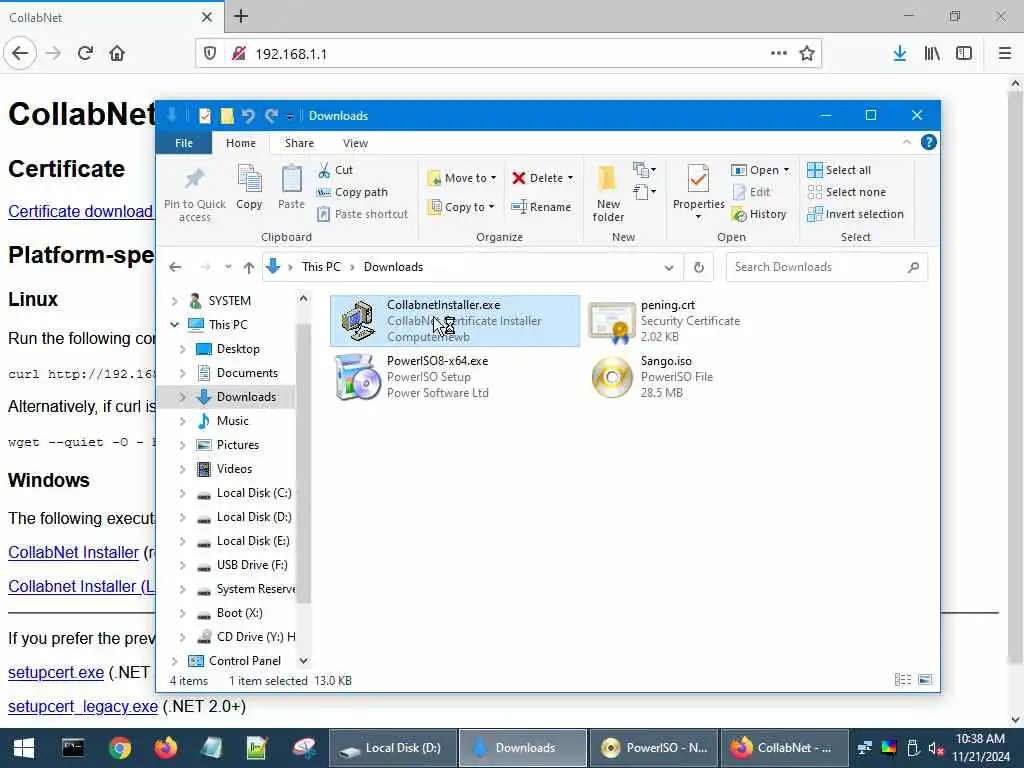1024x768 pixels.
Task: Open Chrome from the taskbar
Action: (120, 748)
